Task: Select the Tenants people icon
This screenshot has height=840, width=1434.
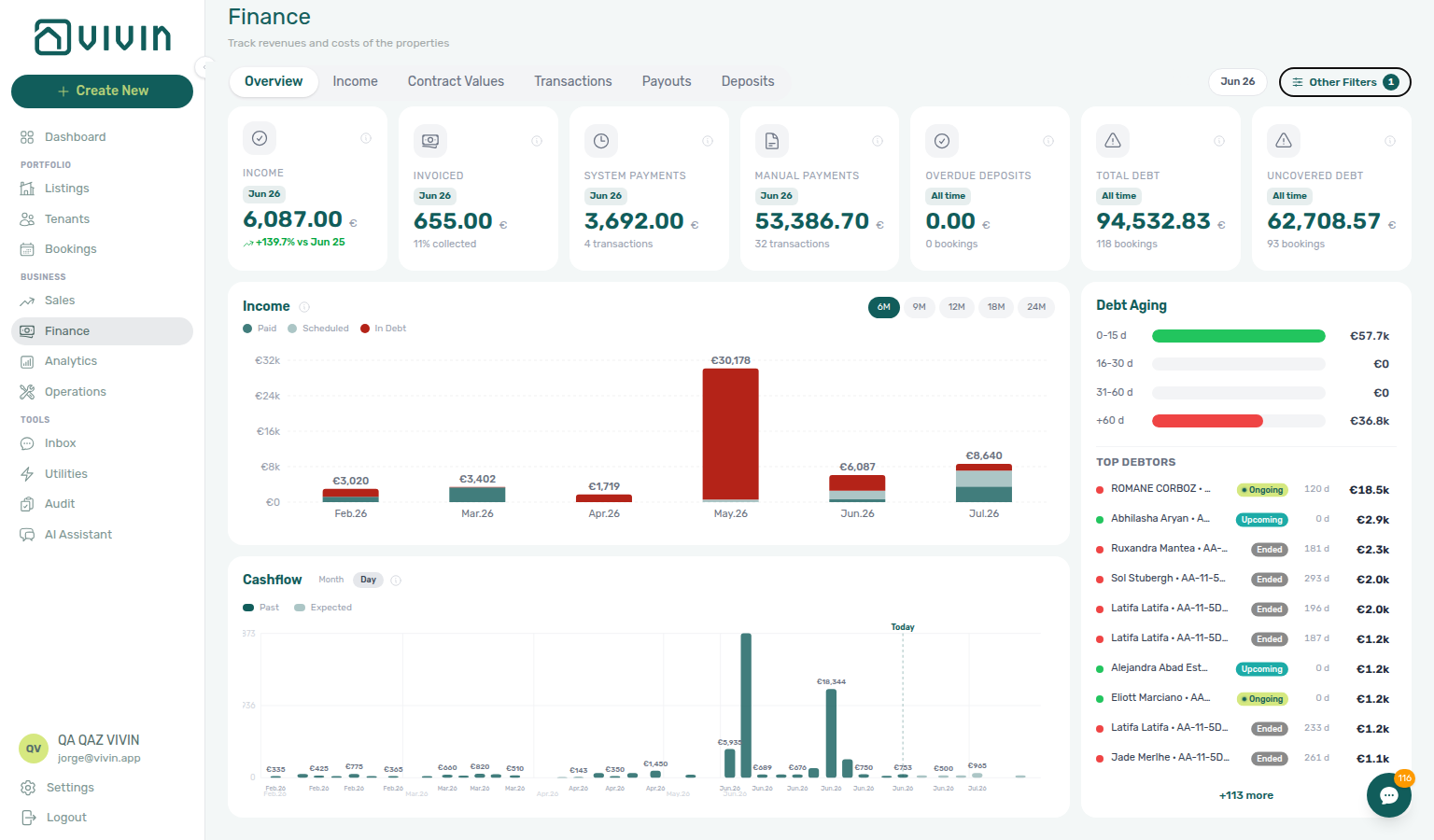Action: coord(27,219)
